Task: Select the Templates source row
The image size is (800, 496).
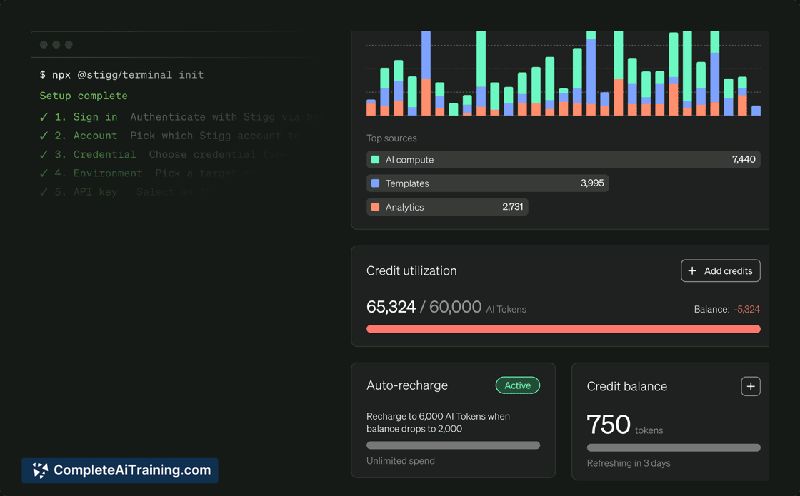Action: pos(487,183)
